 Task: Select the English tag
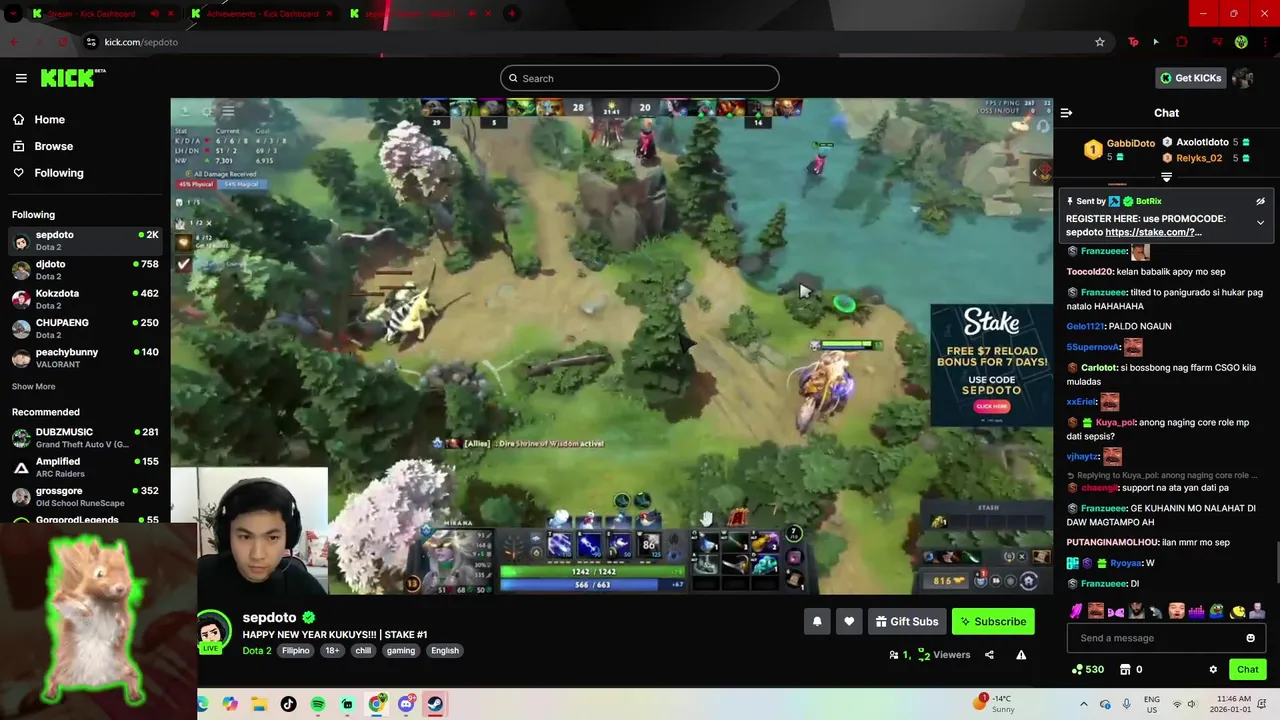(445, 650)
